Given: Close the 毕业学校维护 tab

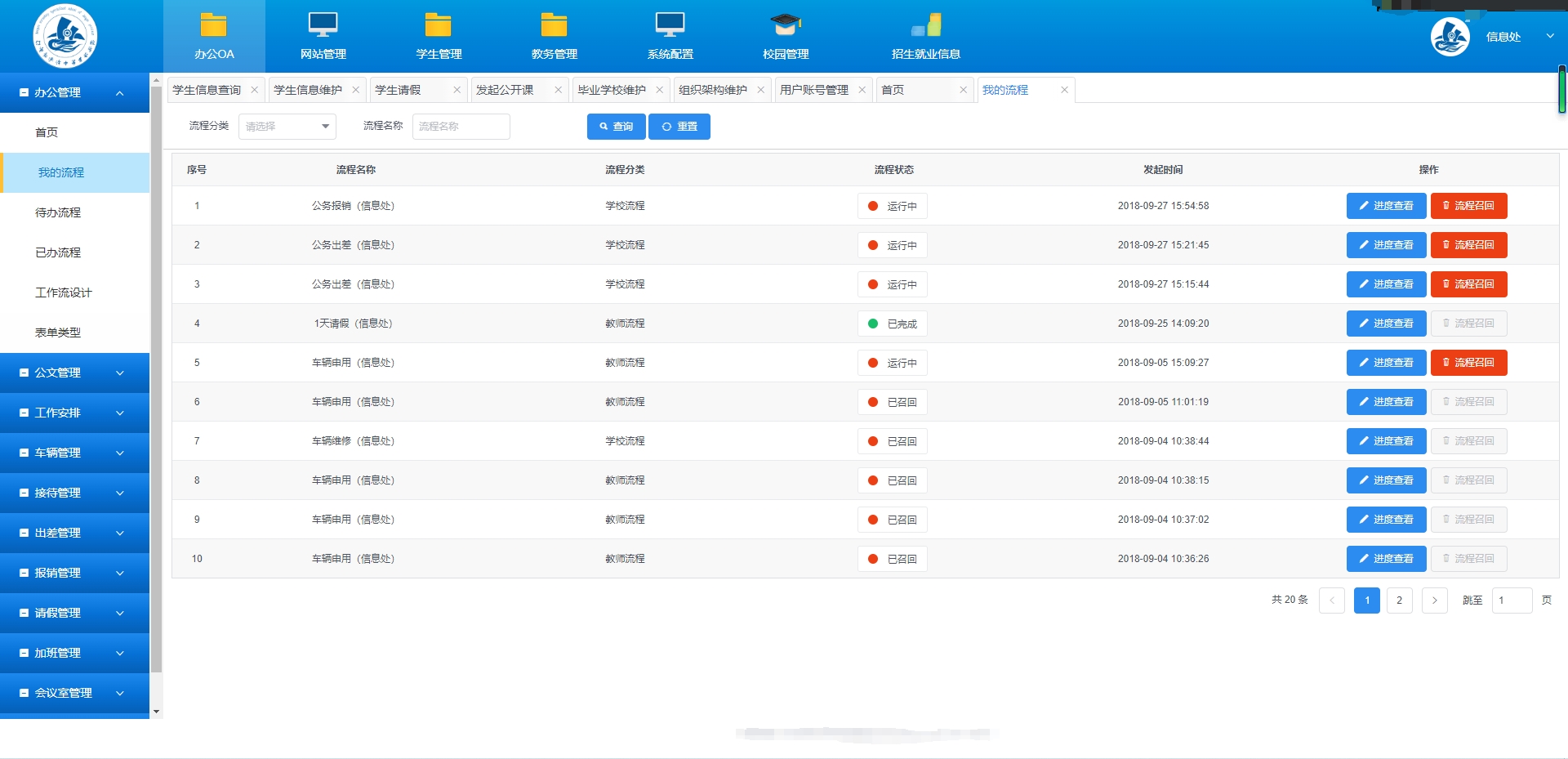Looking at the screenshot, I should tap(659, 90).
